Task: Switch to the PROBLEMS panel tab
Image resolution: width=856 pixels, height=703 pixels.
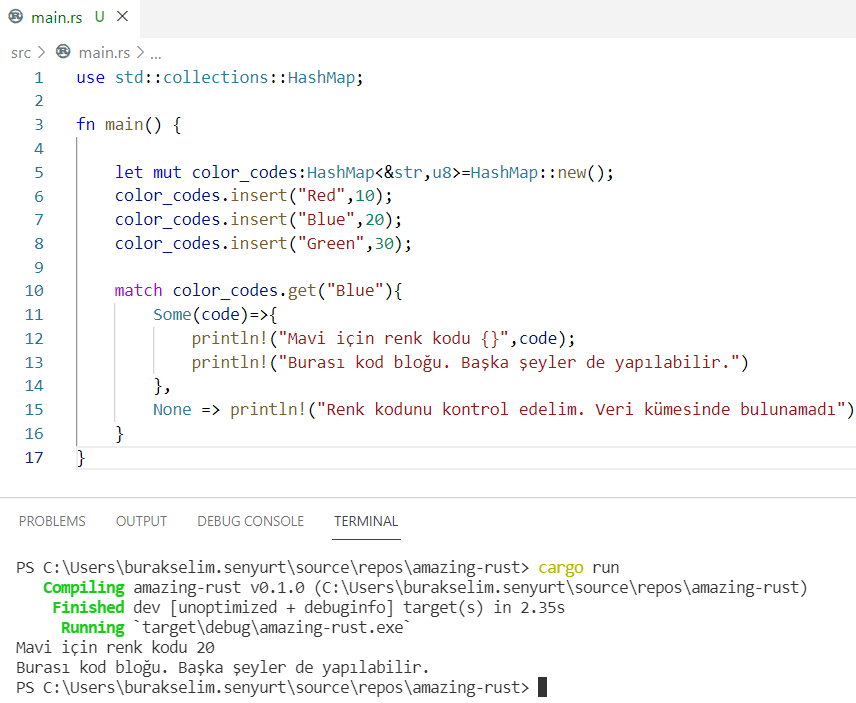Action: pos(52,521)
